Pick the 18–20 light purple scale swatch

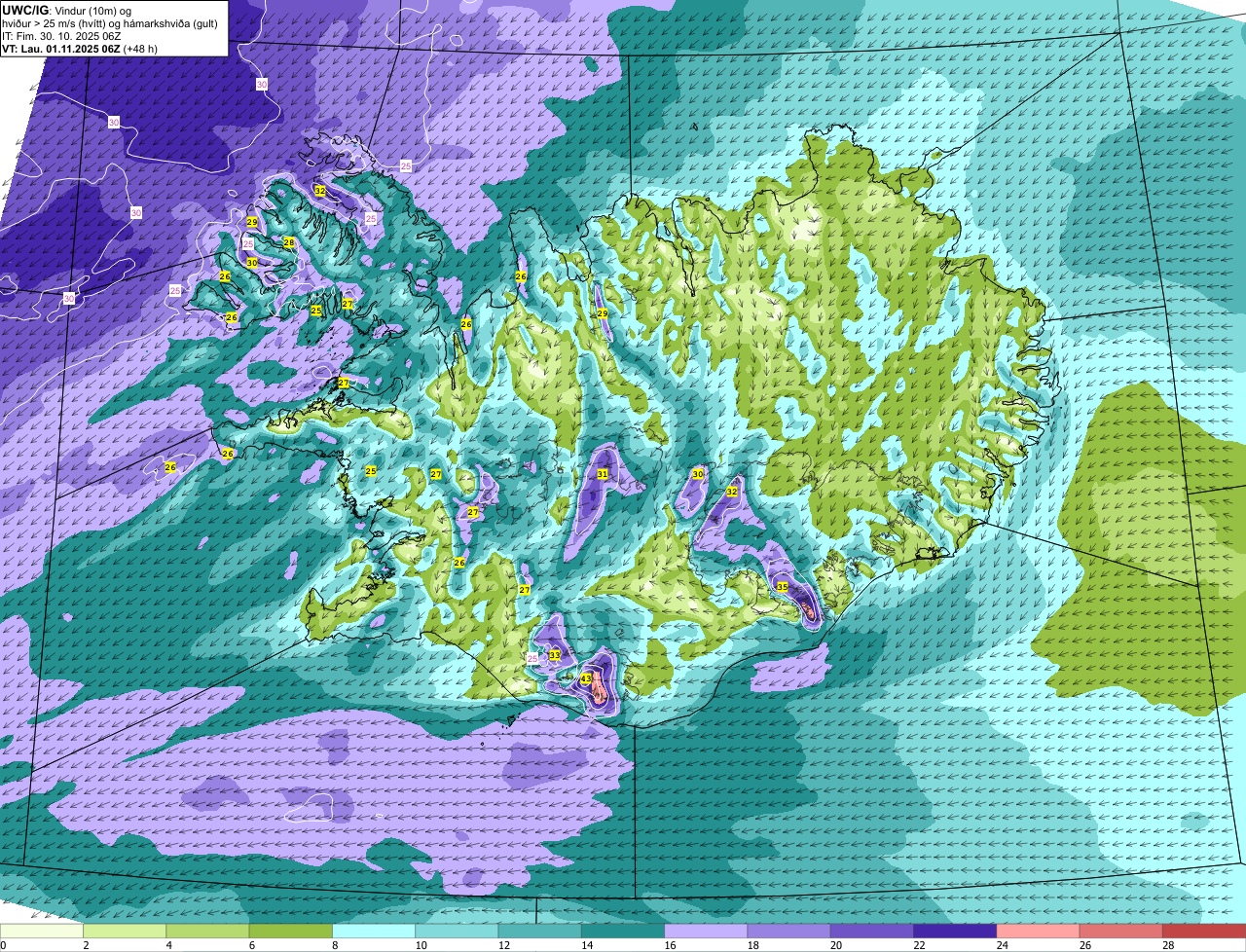[x=789, y=931]
